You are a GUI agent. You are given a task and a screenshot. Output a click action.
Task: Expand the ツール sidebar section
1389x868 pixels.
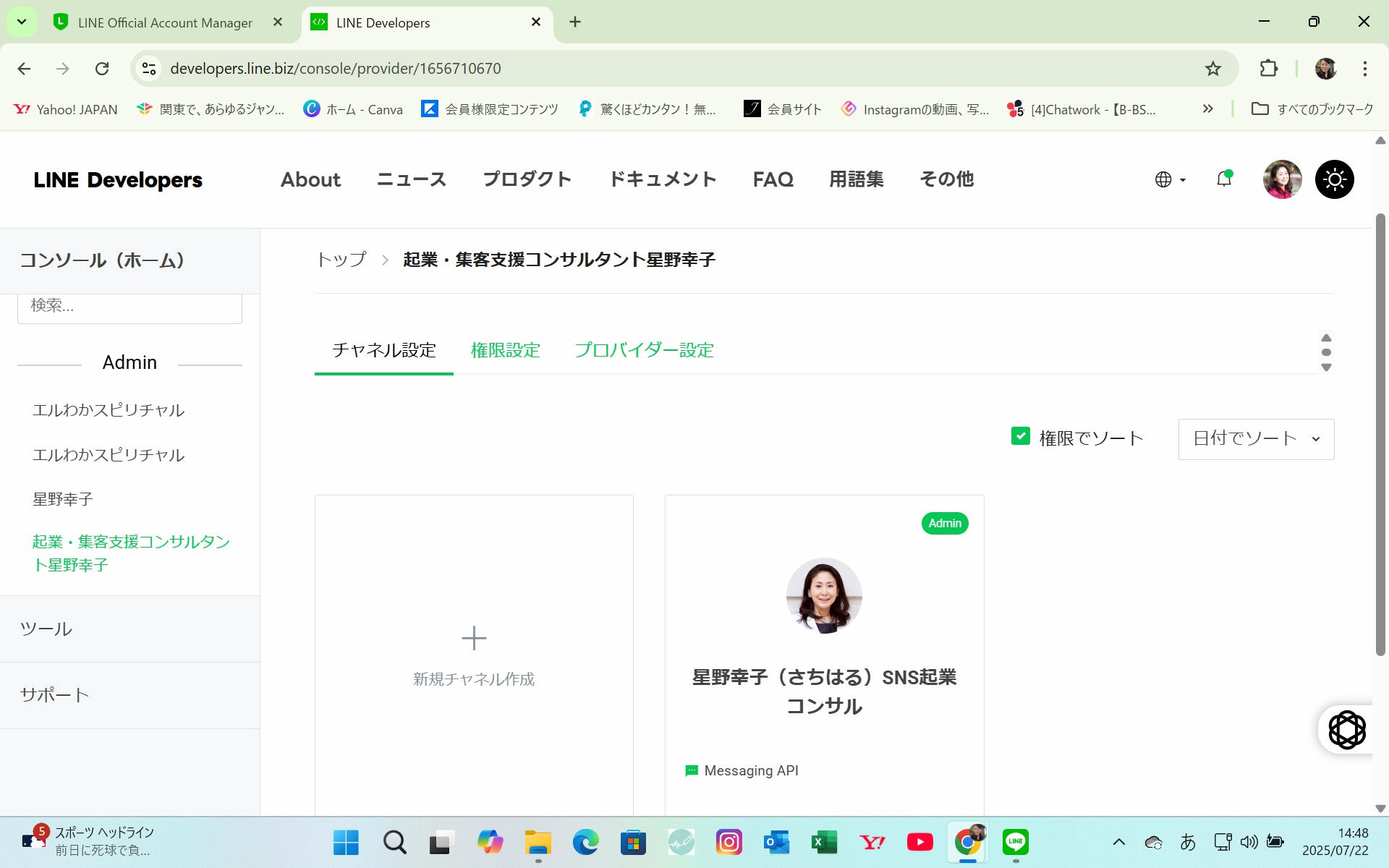pyautogui.click(x=129, y=629)
